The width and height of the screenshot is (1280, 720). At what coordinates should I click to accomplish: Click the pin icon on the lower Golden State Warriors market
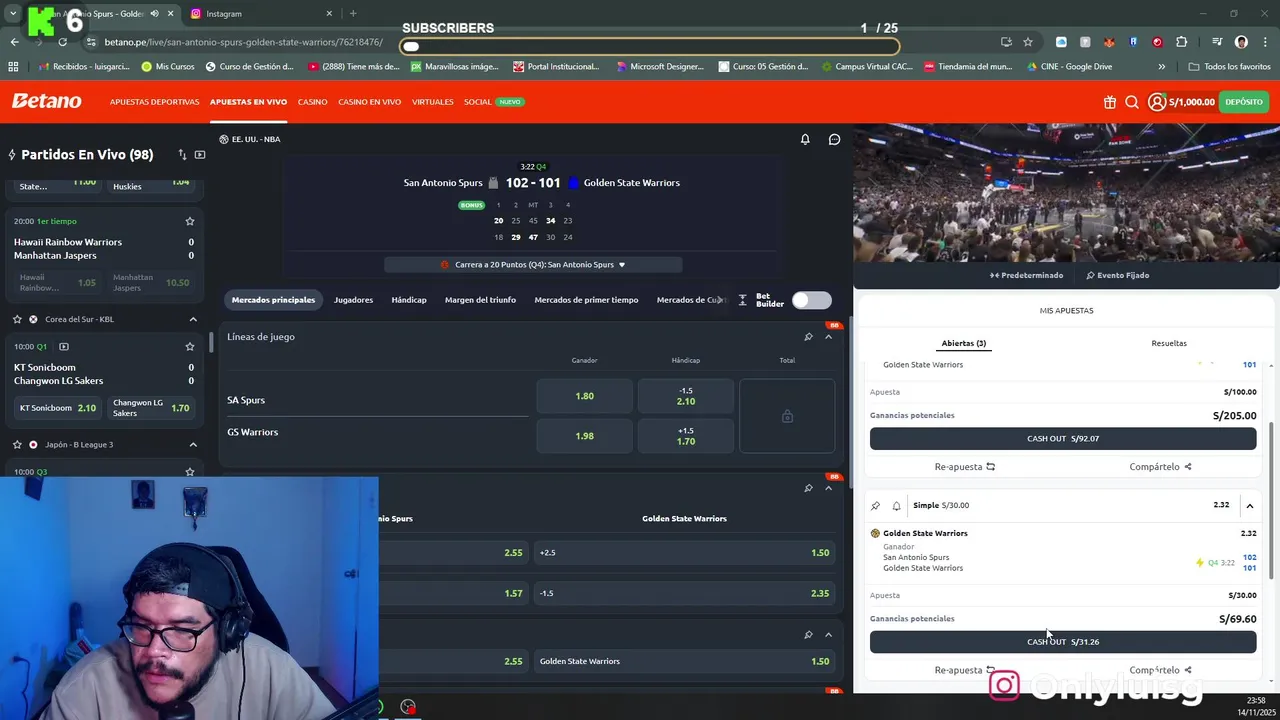pos(808,635)
